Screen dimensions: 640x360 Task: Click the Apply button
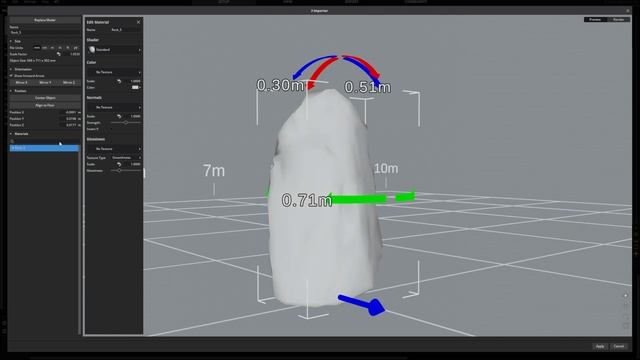pyautogui.click(x=600, y=346)
